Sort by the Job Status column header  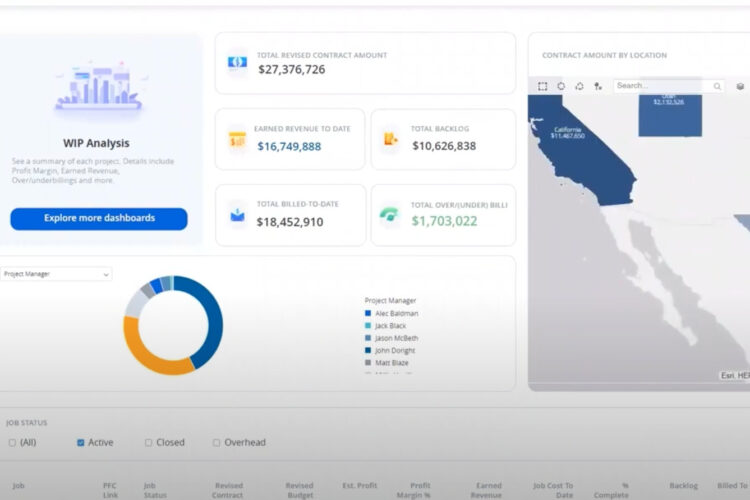(155, 490)
